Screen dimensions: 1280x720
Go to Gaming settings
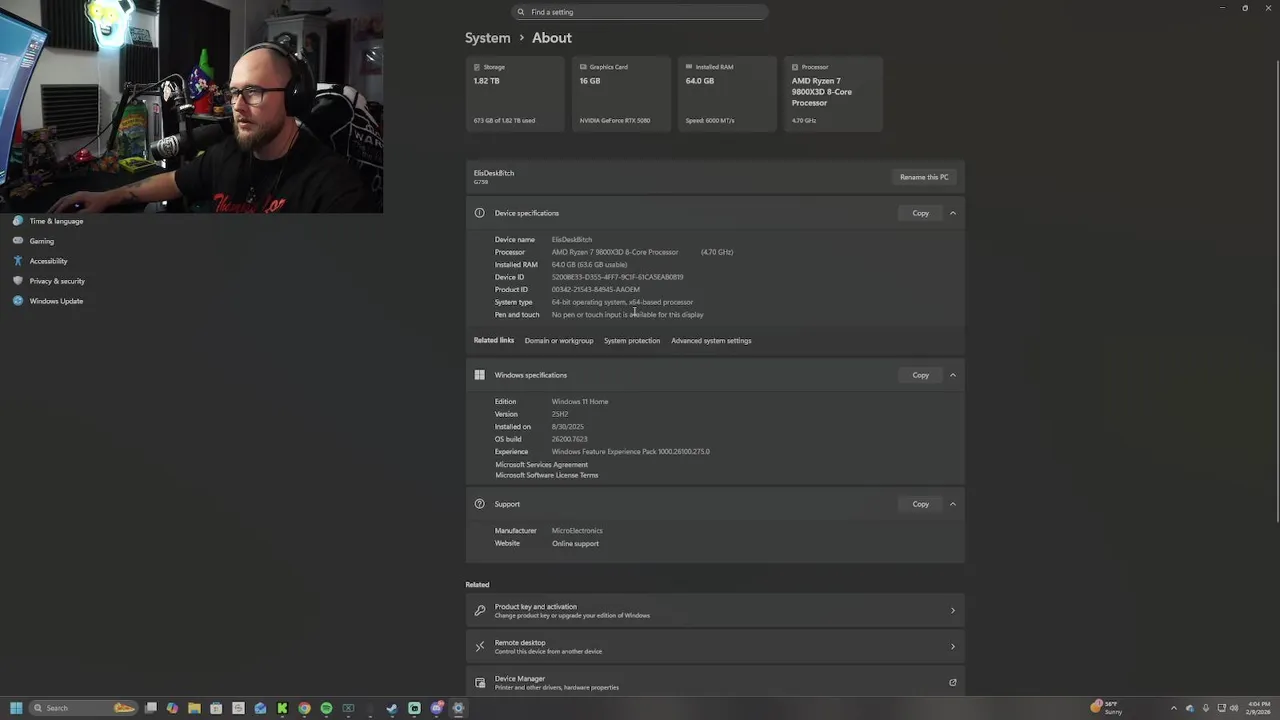point(42,241)
